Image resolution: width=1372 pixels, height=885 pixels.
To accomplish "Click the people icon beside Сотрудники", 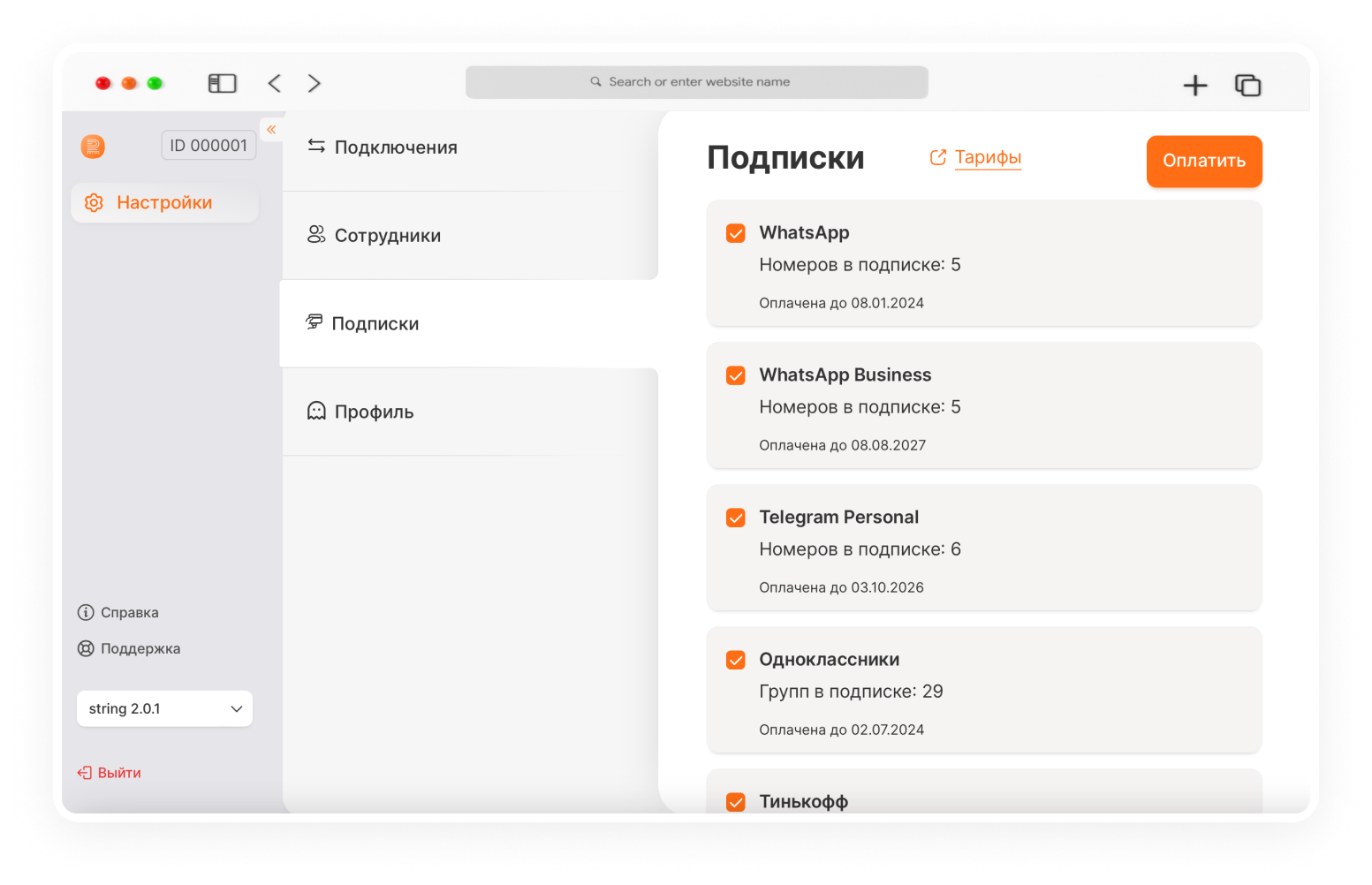I will coord(316,234).
